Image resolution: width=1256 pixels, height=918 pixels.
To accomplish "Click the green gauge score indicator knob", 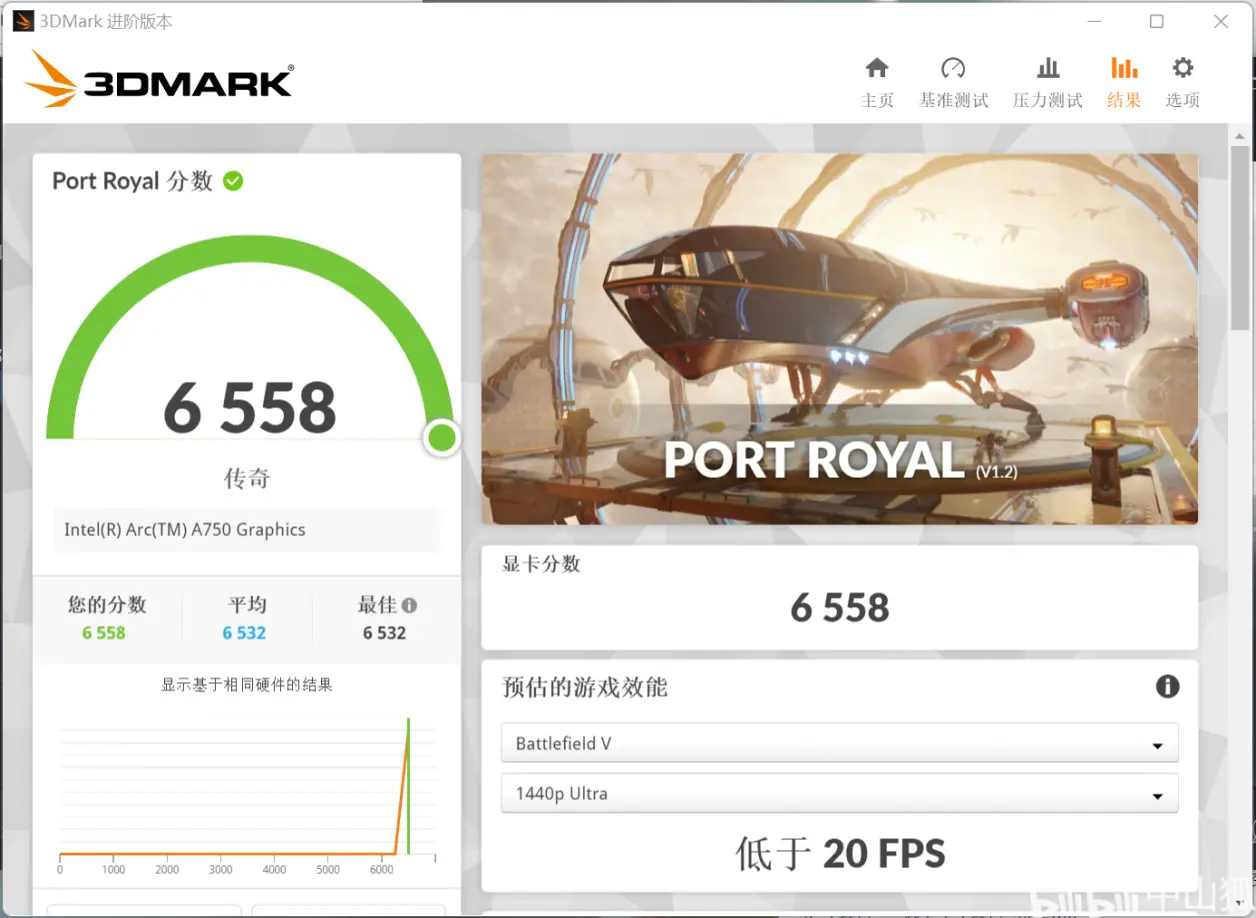I will click(441, 437).
